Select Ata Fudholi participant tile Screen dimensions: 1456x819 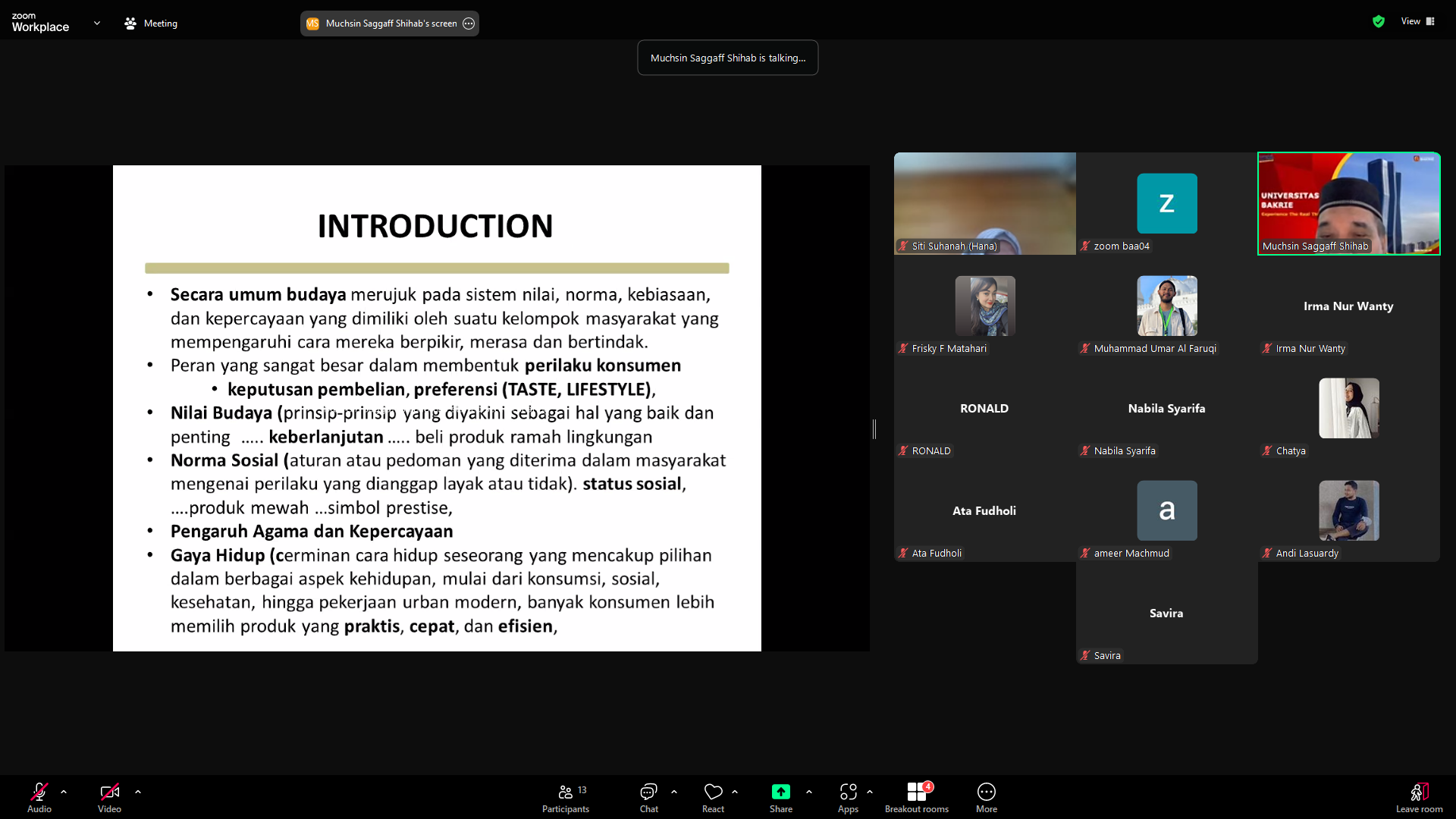[984, 510]
